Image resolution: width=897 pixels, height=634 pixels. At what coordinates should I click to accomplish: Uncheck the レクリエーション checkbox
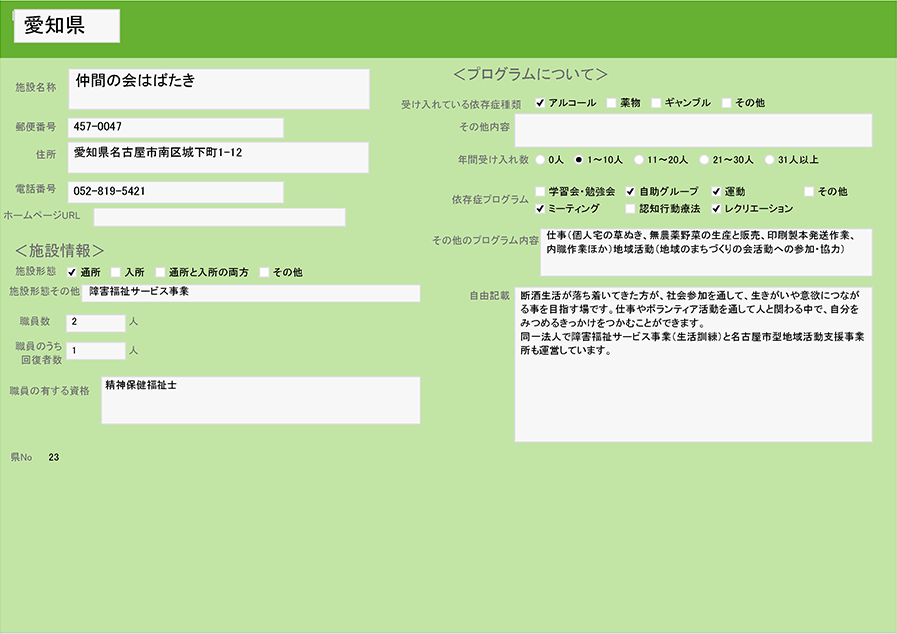pyautogui.click(x=716, y=209)
